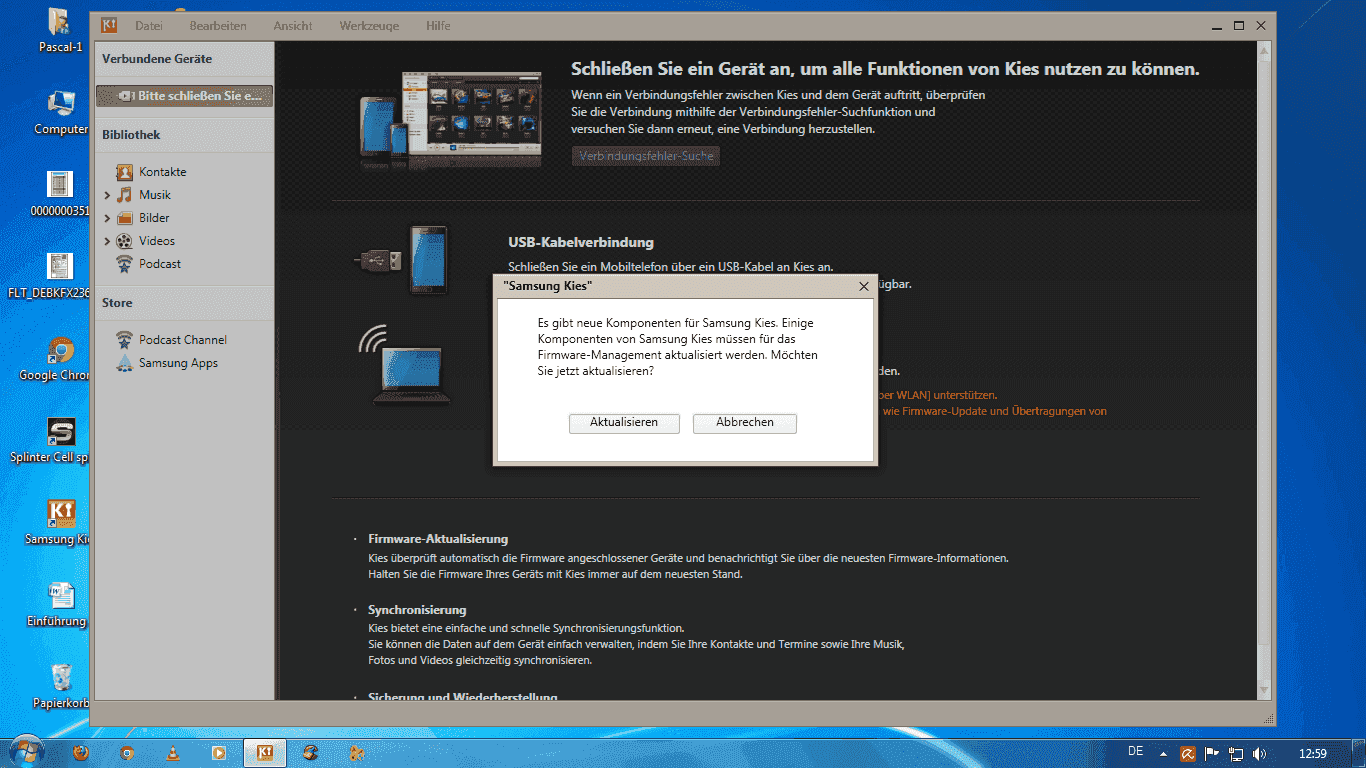Click the Show desktop strip in the taskbar
The height and width of the screenshot is (768, 1366).
[x=1358, y=753]
